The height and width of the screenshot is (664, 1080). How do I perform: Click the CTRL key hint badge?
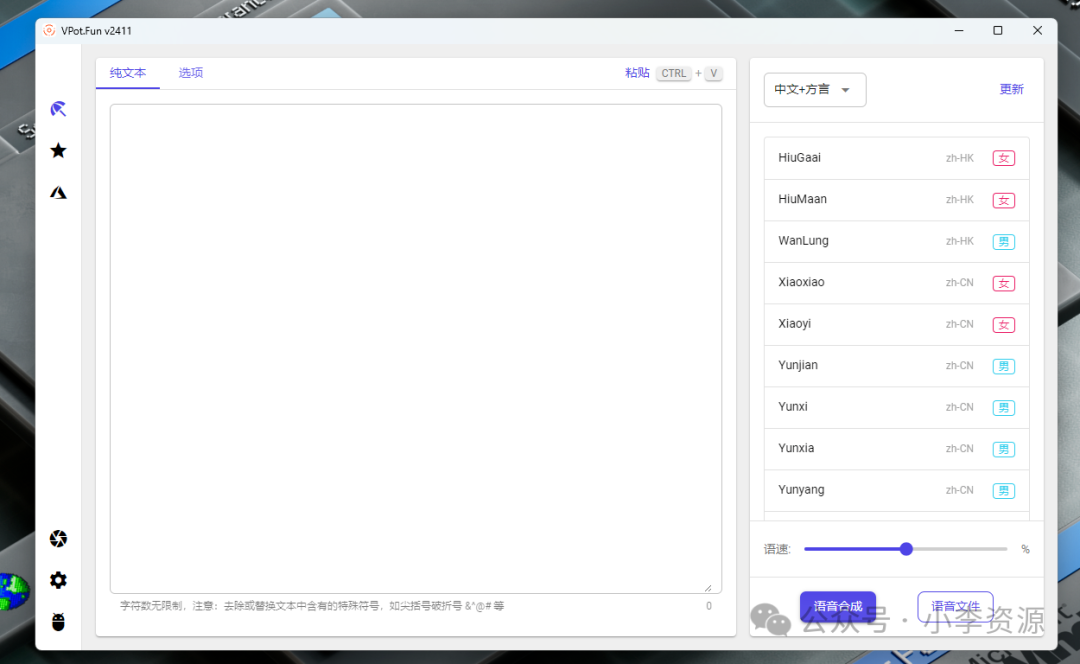[674, 73]
